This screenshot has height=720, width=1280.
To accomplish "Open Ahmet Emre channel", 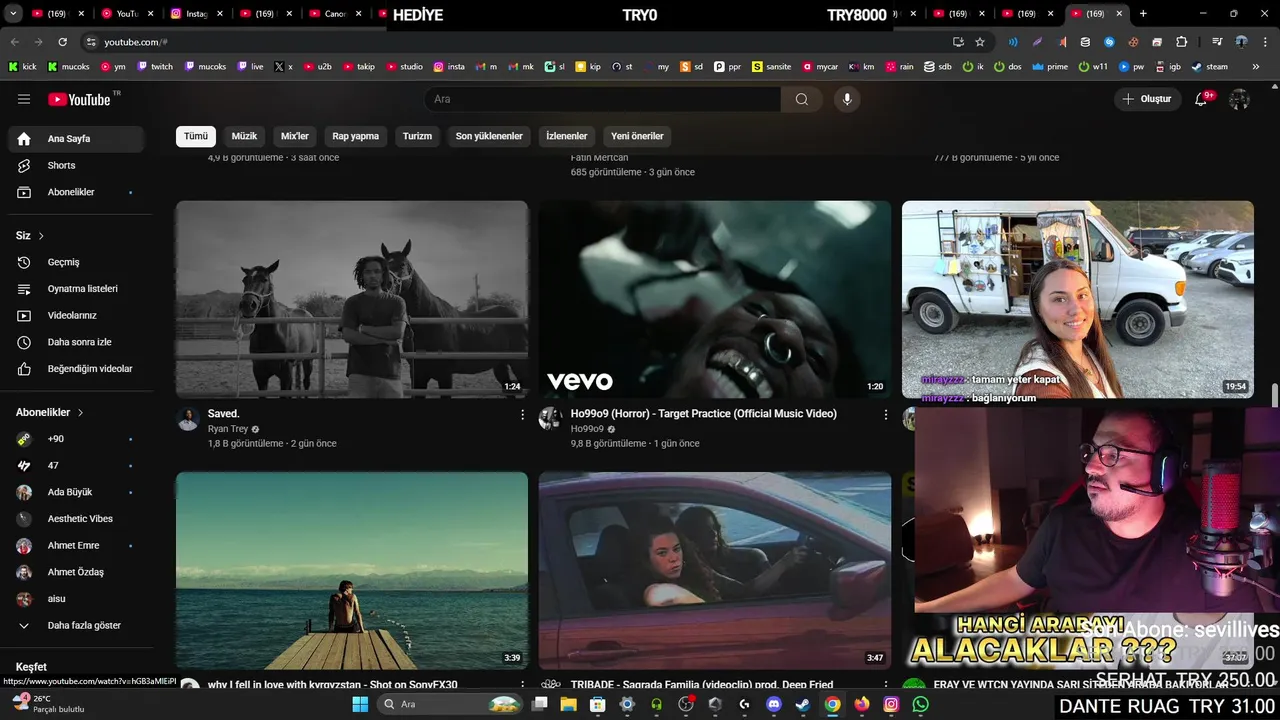I will 76,545.
